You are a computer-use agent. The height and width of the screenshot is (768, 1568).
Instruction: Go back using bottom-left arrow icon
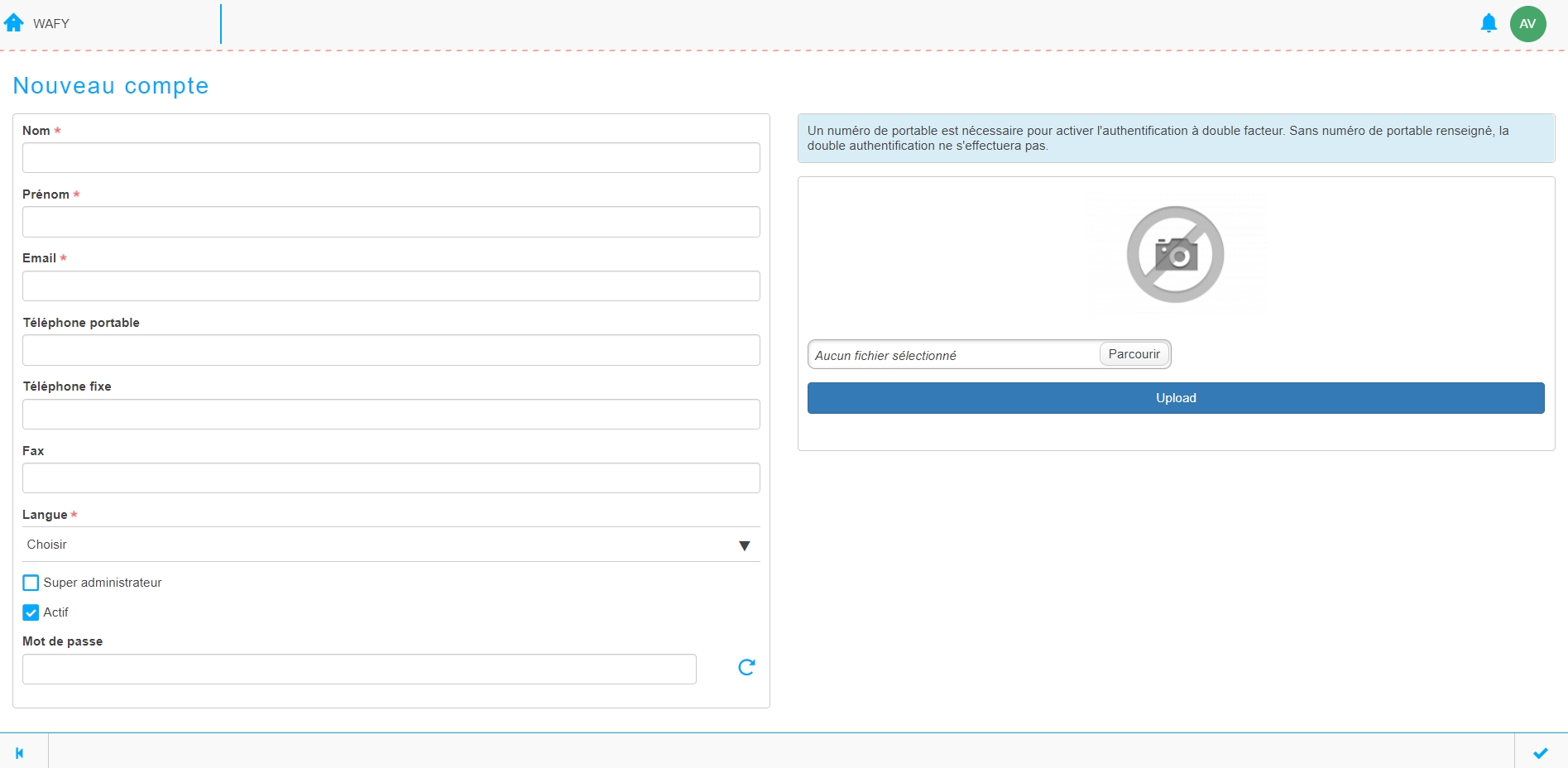coord(20,753)
